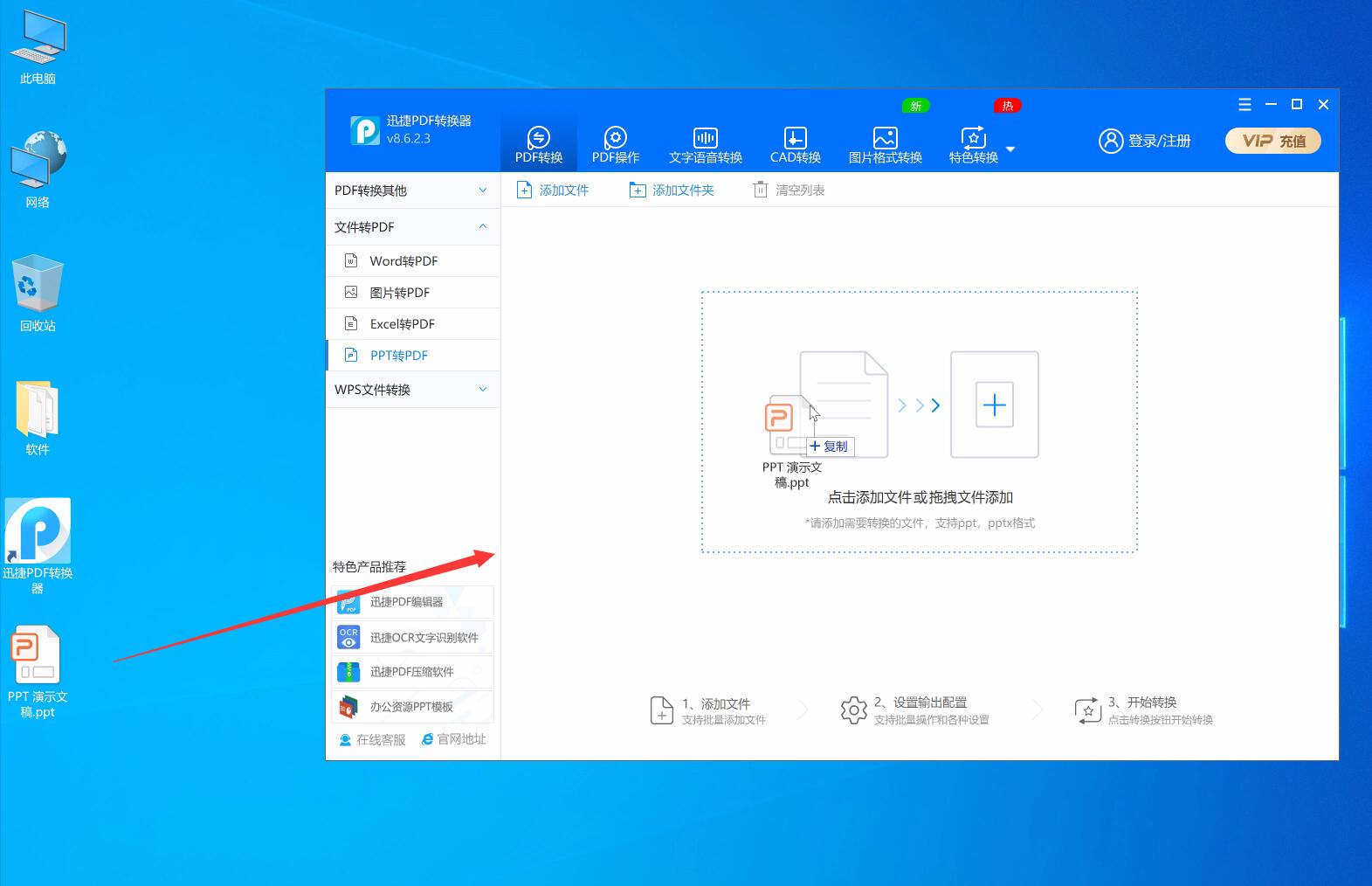This screenshot has width=1372, height=886.
Task: Select Excel转PDF in the sidebar
Action: click(x=413, y=323)
